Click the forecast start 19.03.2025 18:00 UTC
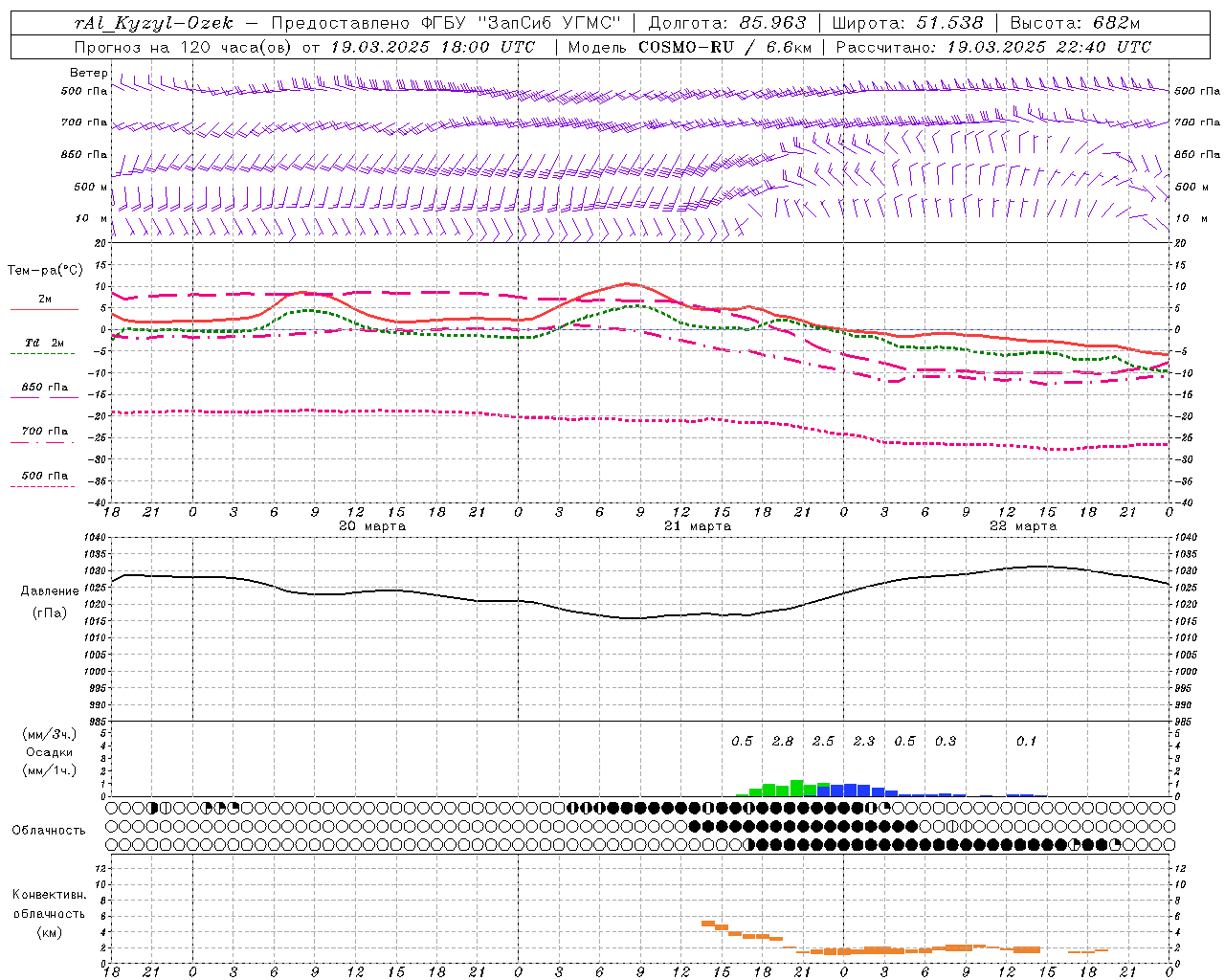1225x980 pixels. click(433, 46)
